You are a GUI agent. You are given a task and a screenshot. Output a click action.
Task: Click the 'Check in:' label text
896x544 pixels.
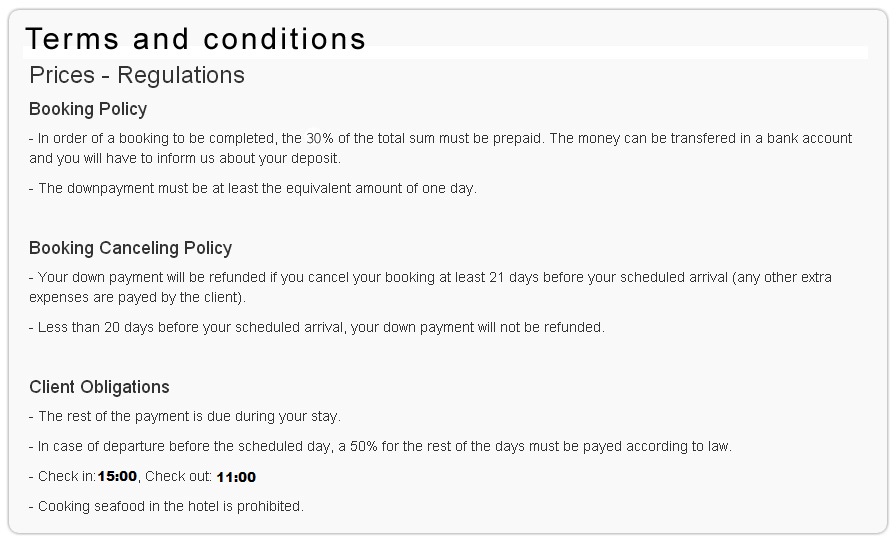tap(67, 477)
